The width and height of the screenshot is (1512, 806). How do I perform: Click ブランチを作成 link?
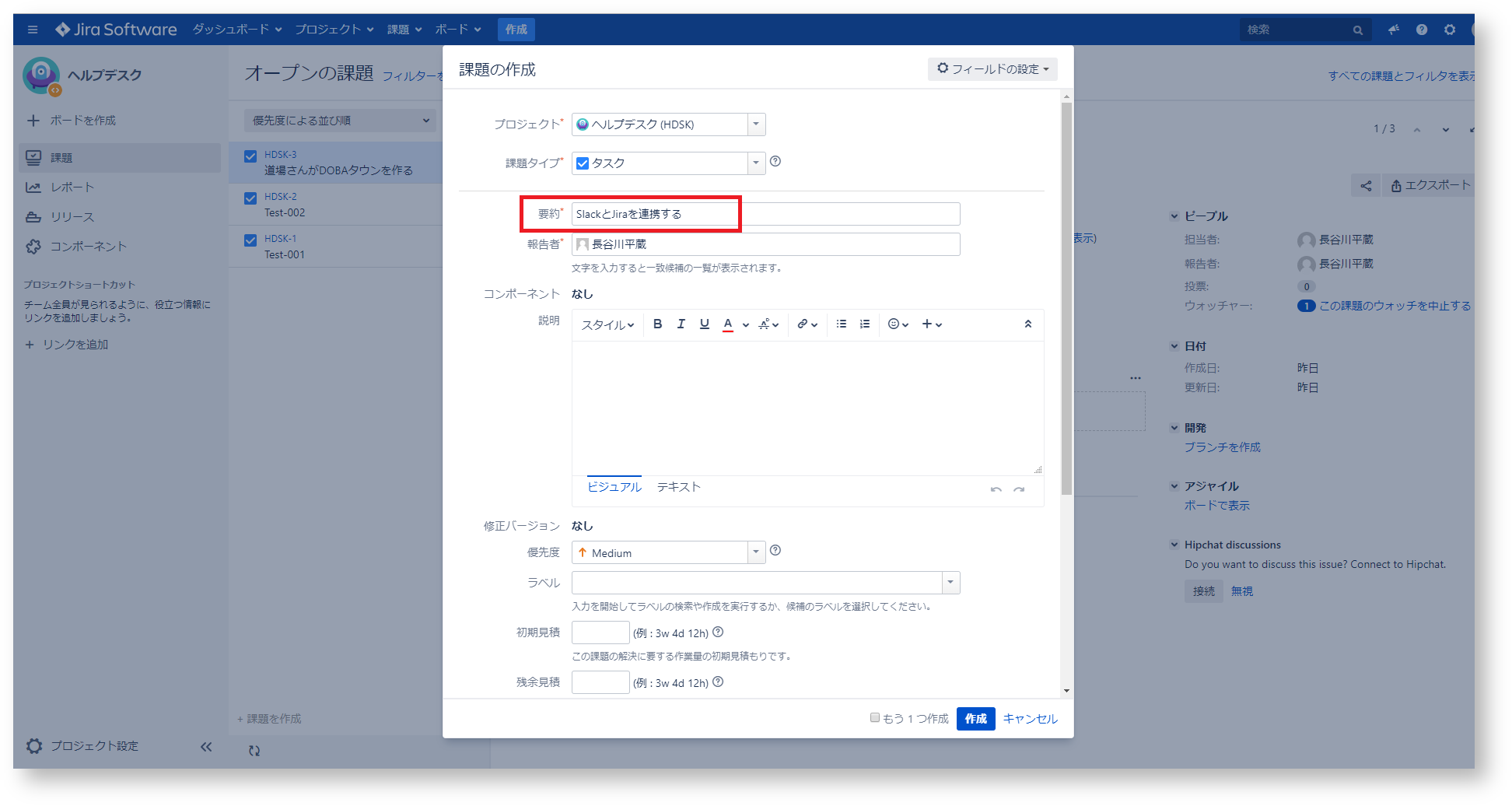pos(1223,447)
